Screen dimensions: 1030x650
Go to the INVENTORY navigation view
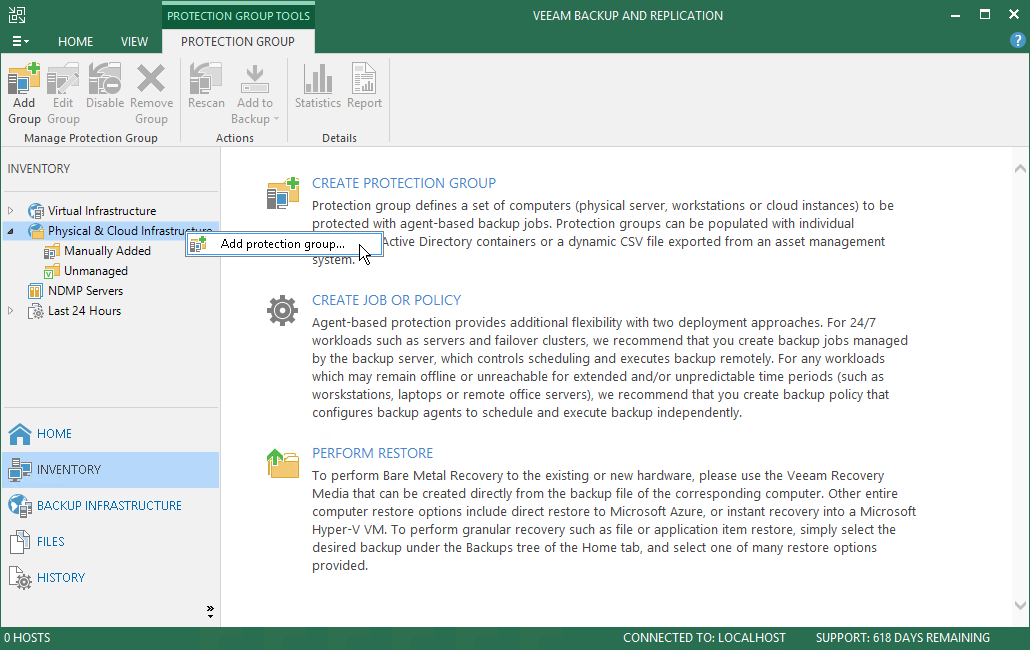[110, 470]
